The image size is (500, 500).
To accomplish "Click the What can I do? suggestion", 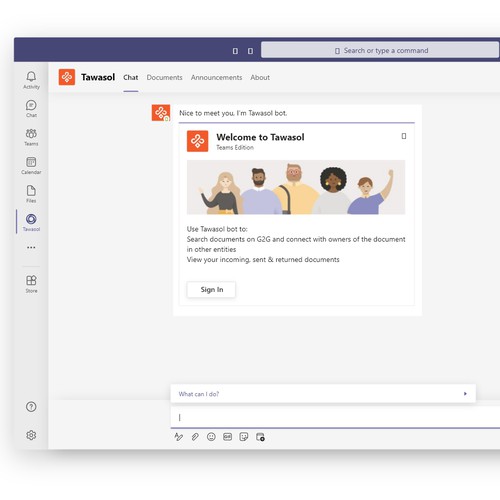I will (199, 394).
